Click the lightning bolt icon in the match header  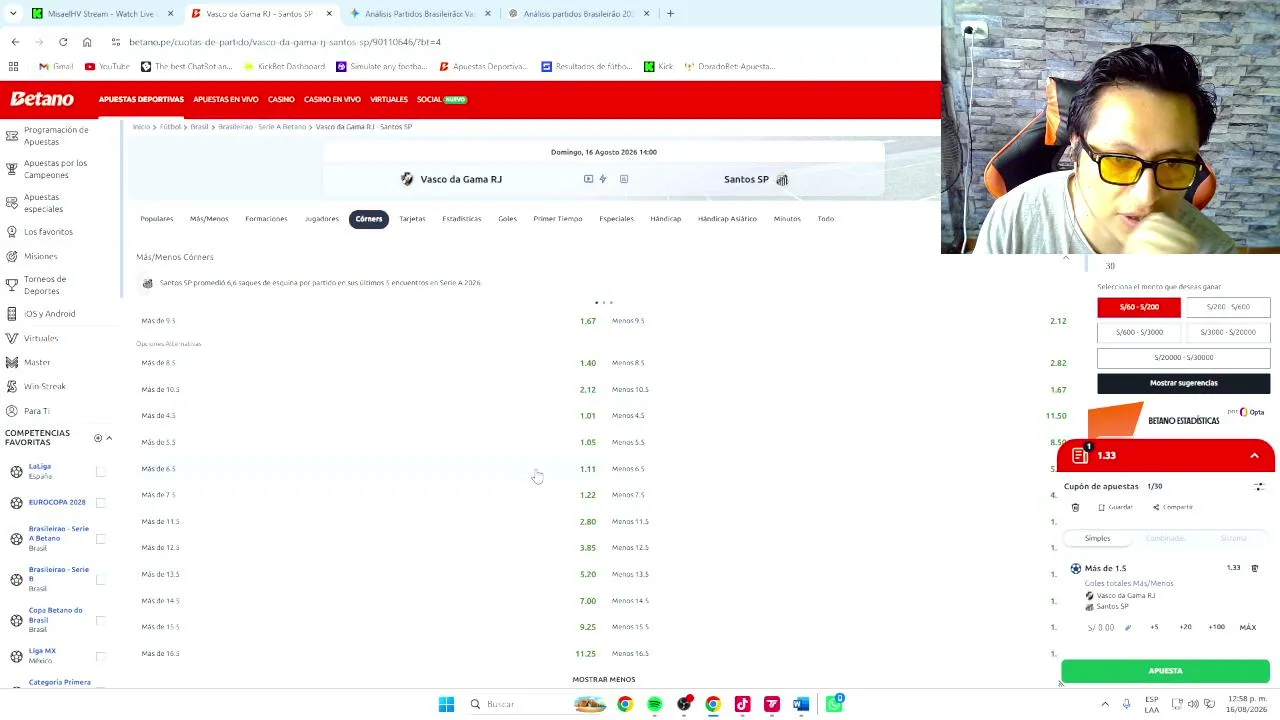(603, 179)
